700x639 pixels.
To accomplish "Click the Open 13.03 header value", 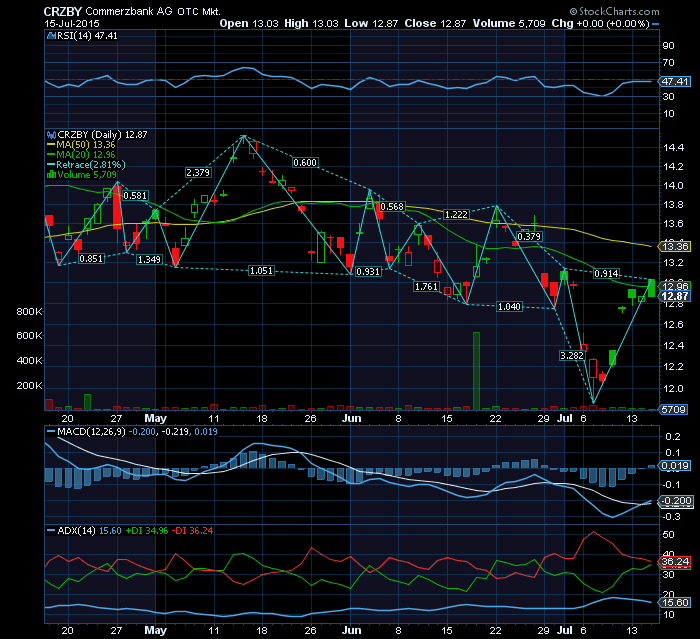I will [249, 23].
